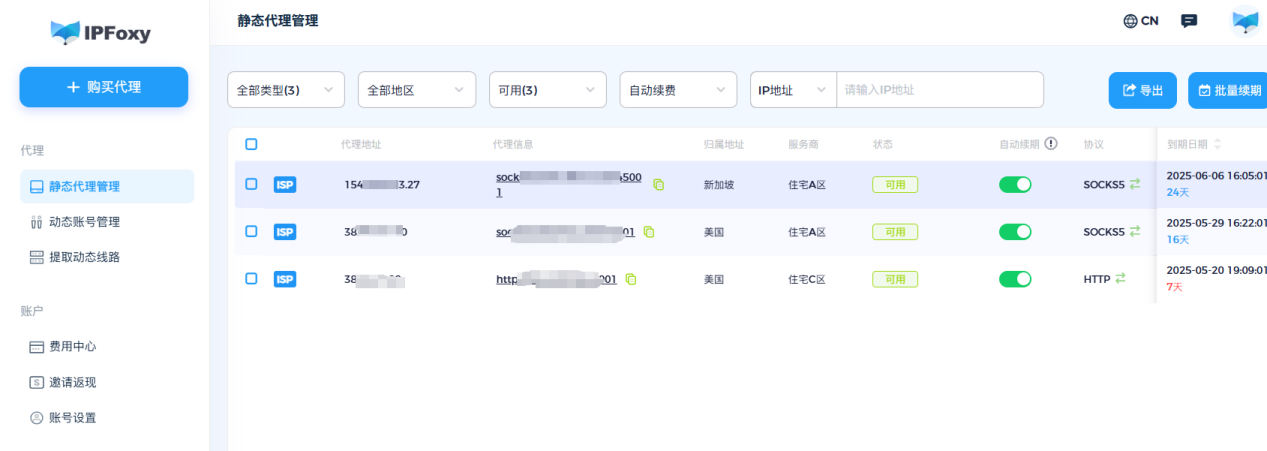Image resolution: width=1267 pixels, height=451 pixels.
Task: Open the chat message icon in header
Action: [1189, 21]
